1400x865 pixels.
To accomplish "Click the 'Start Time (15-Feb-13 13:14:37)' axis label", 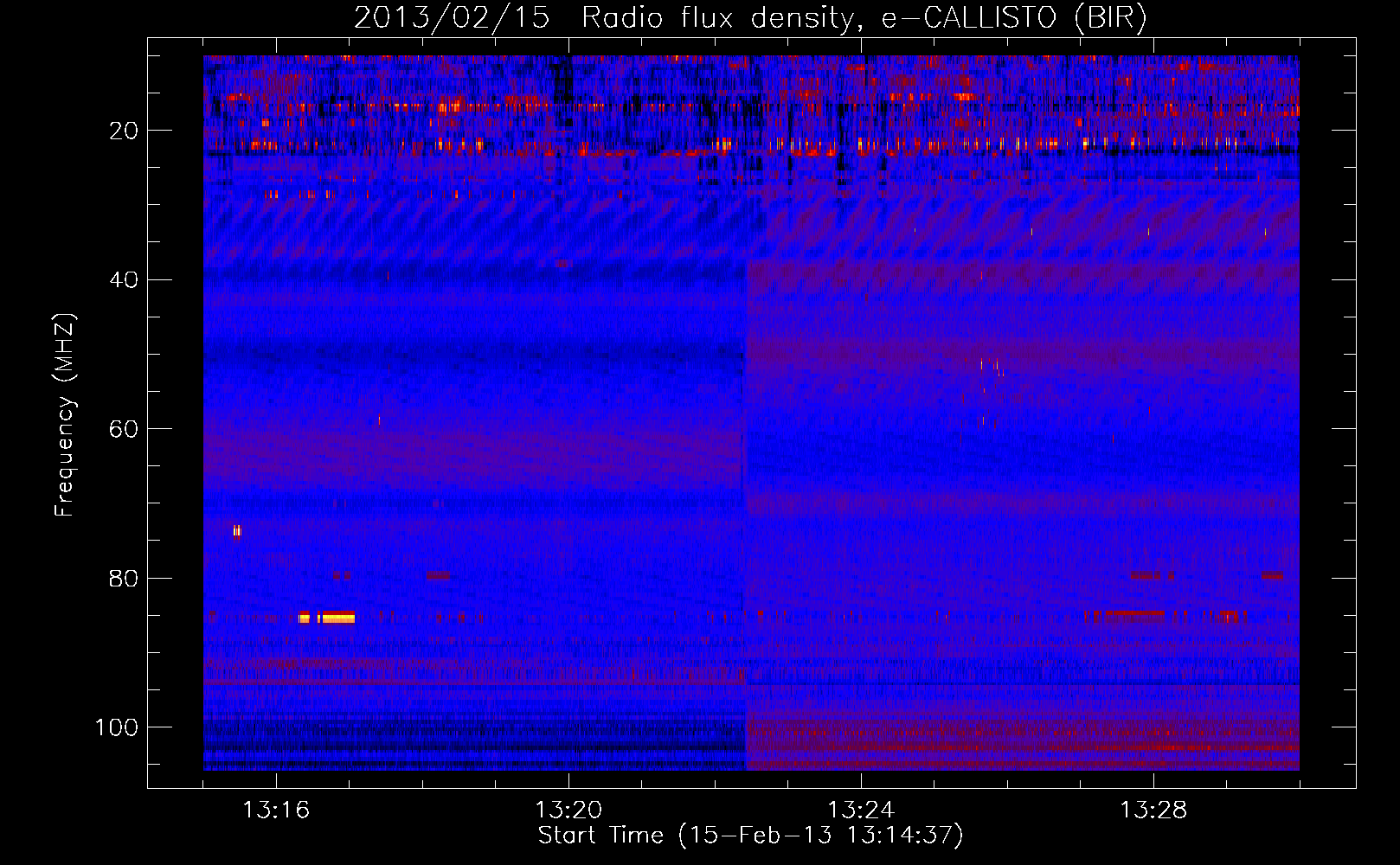I will [750, 835].
